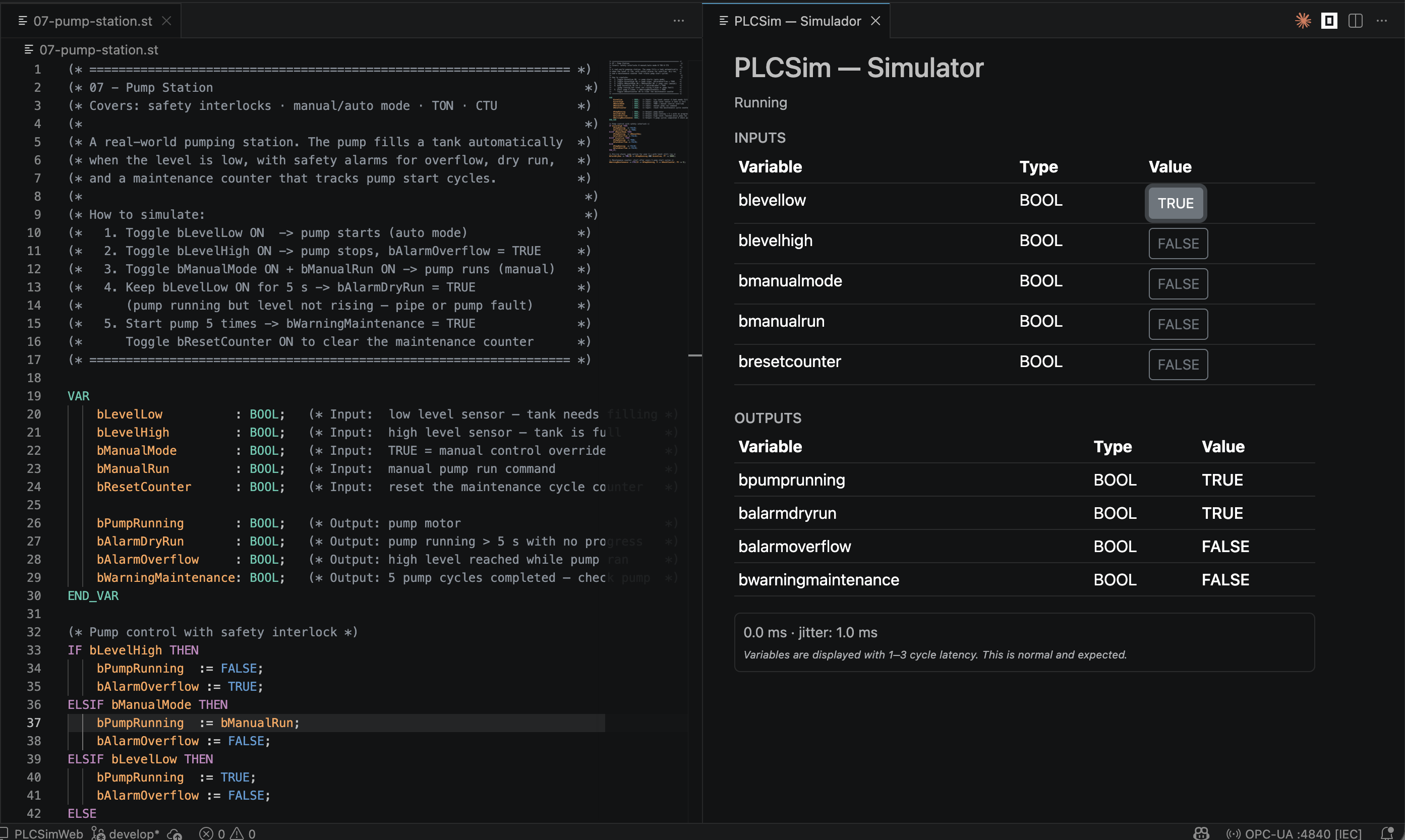Open warnings count in status bar

click(x=244, y=833)
